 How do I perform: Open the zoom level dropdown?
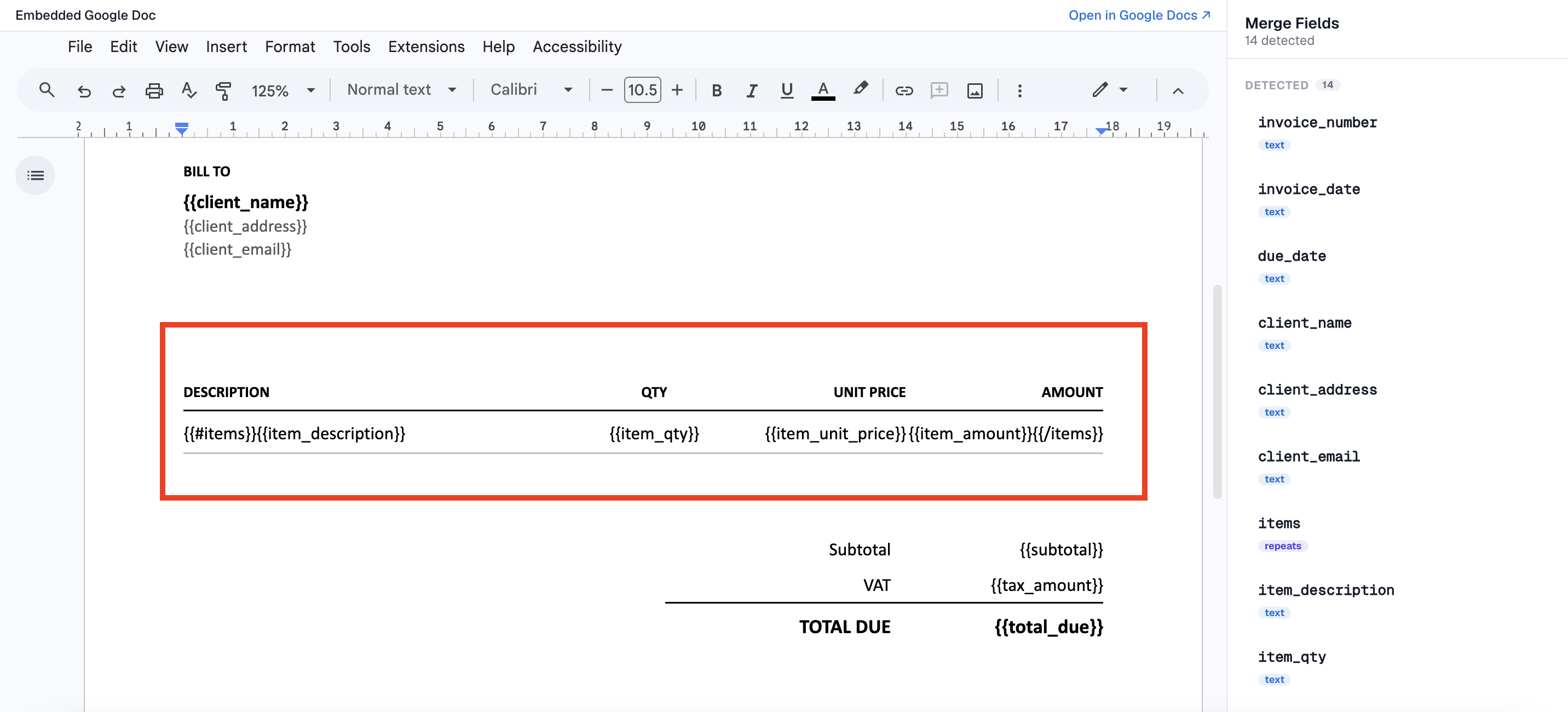point(283,90)
